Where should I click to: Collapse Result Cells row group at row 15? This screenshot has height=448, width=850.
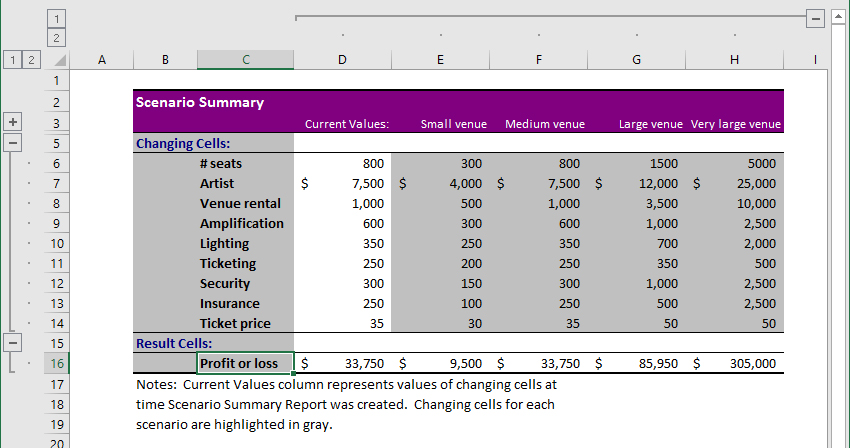pyautogui.click(x=13, y=343)
